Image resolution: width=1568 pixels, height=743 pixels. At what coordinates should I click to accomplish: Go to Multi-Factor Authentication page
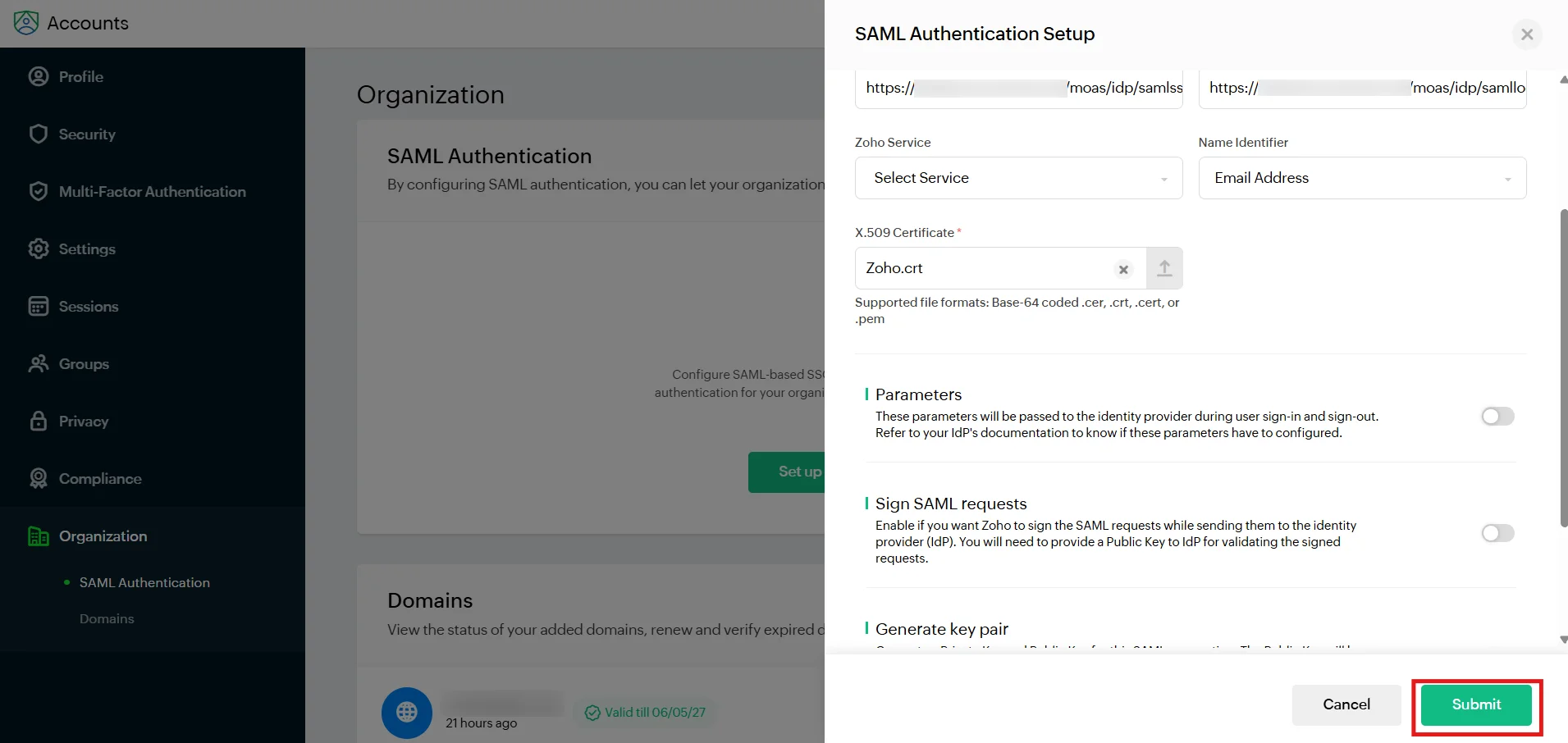pos(153,191)
